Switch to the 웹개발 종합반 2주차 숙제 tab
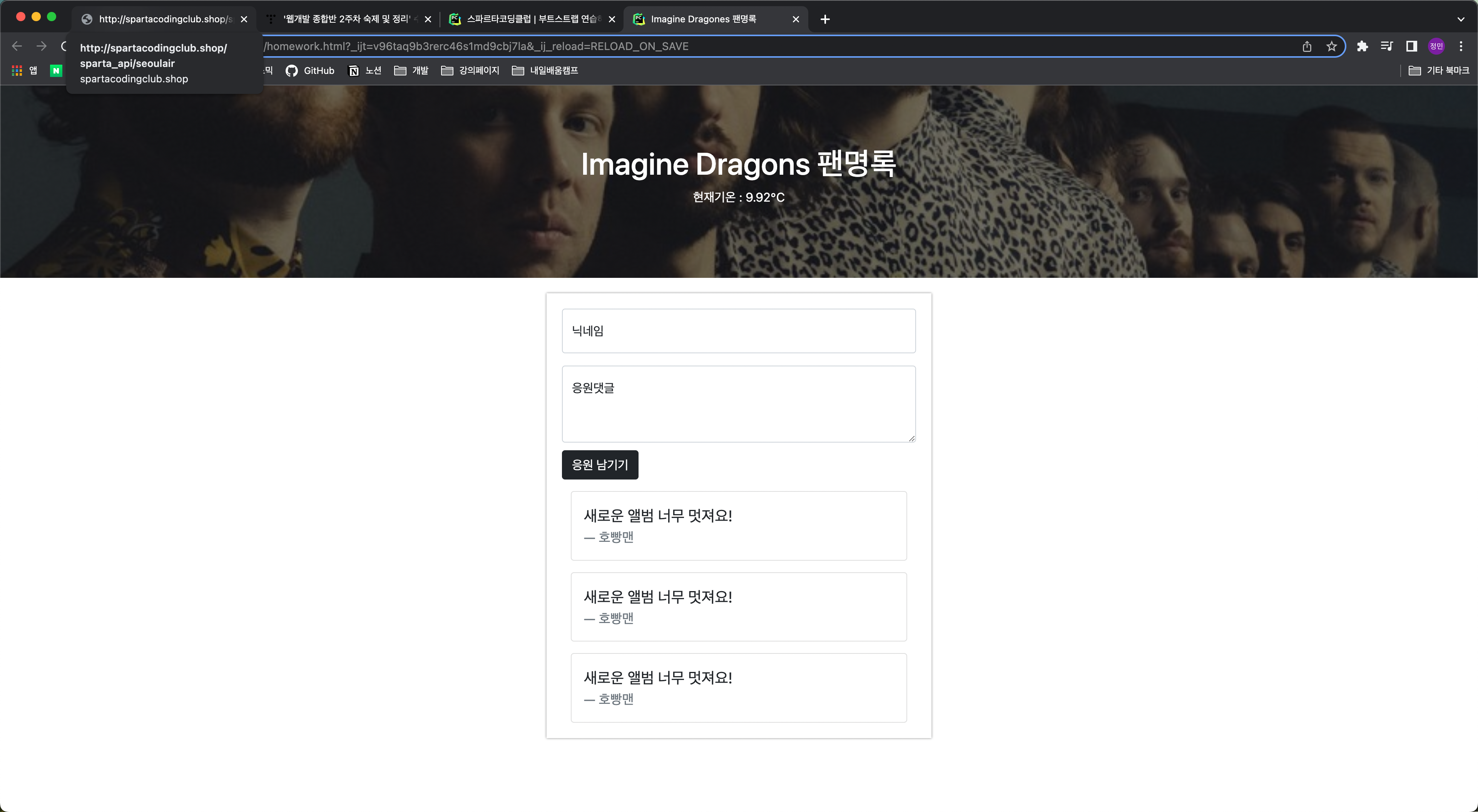1478x812 pixels. (348, 19)
